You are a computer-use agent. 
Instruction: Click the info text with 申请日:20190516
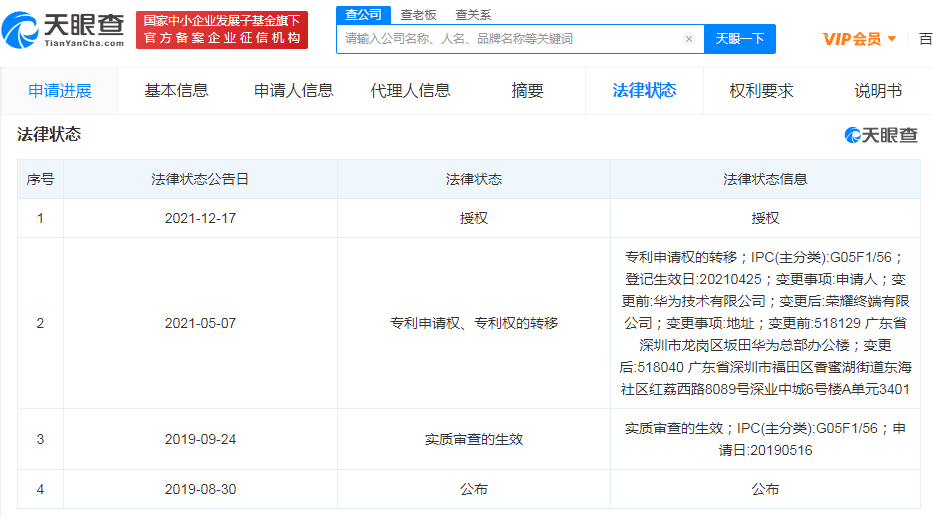[765, 439]
